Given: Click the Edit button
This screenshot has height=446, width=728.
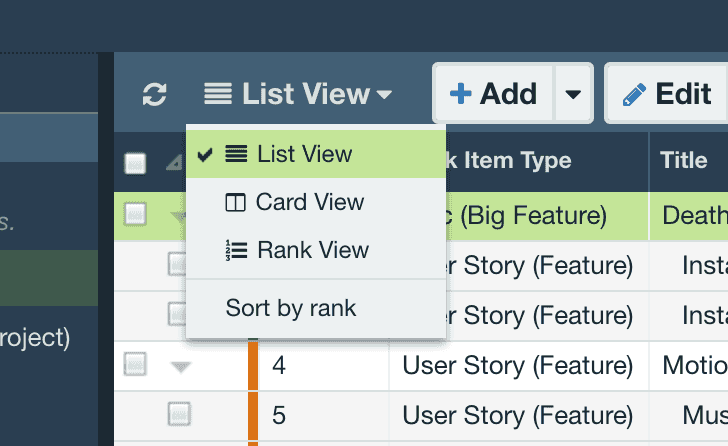Looking at the screenshot, I should [666, 94].
